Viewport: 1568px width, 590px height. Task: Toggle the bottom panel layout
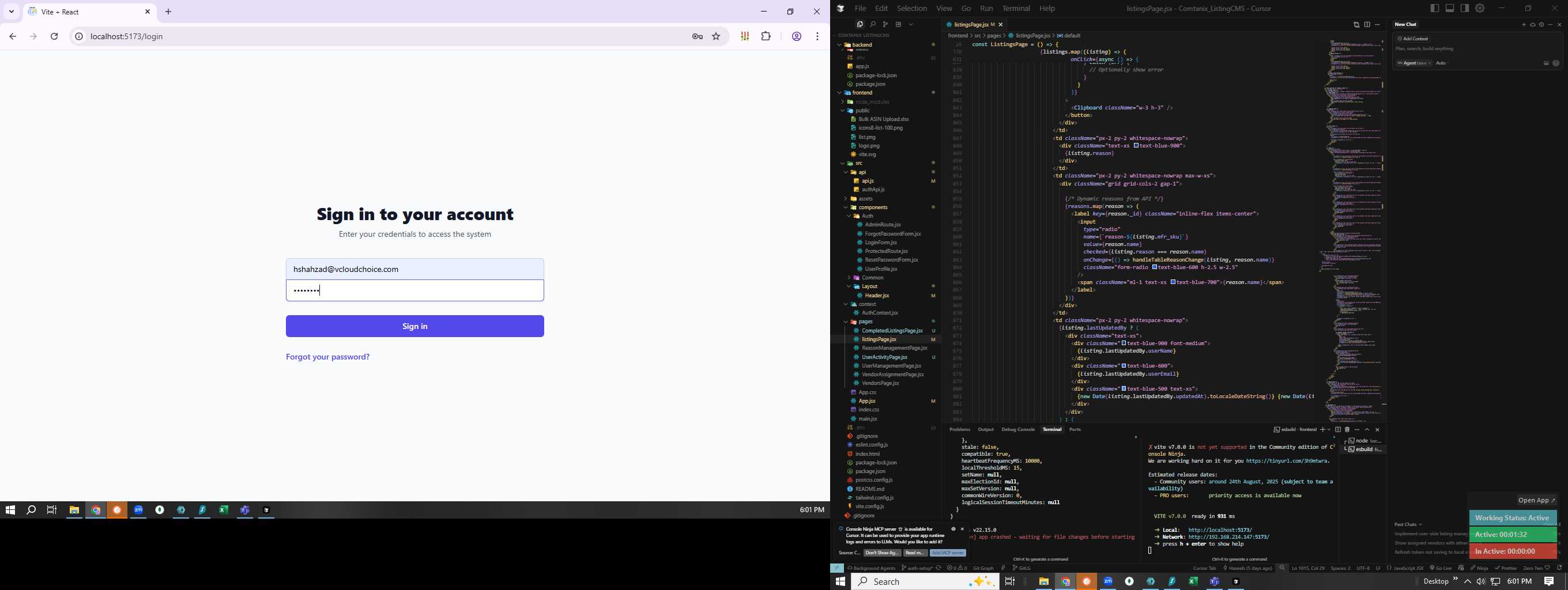click(x=1449, y=8)
